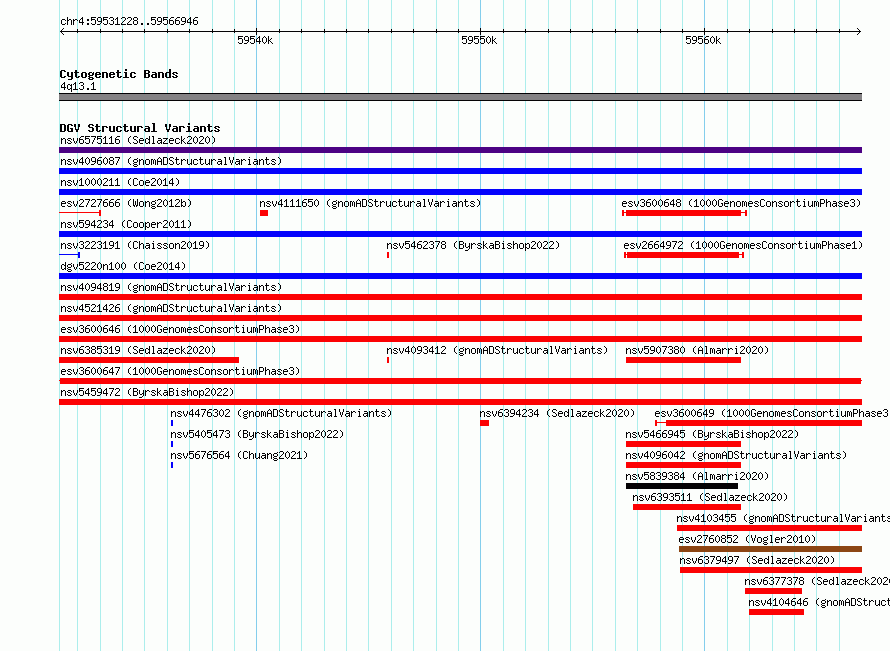Click the thin red esv2727666 variant line

[x=80, y=213]
